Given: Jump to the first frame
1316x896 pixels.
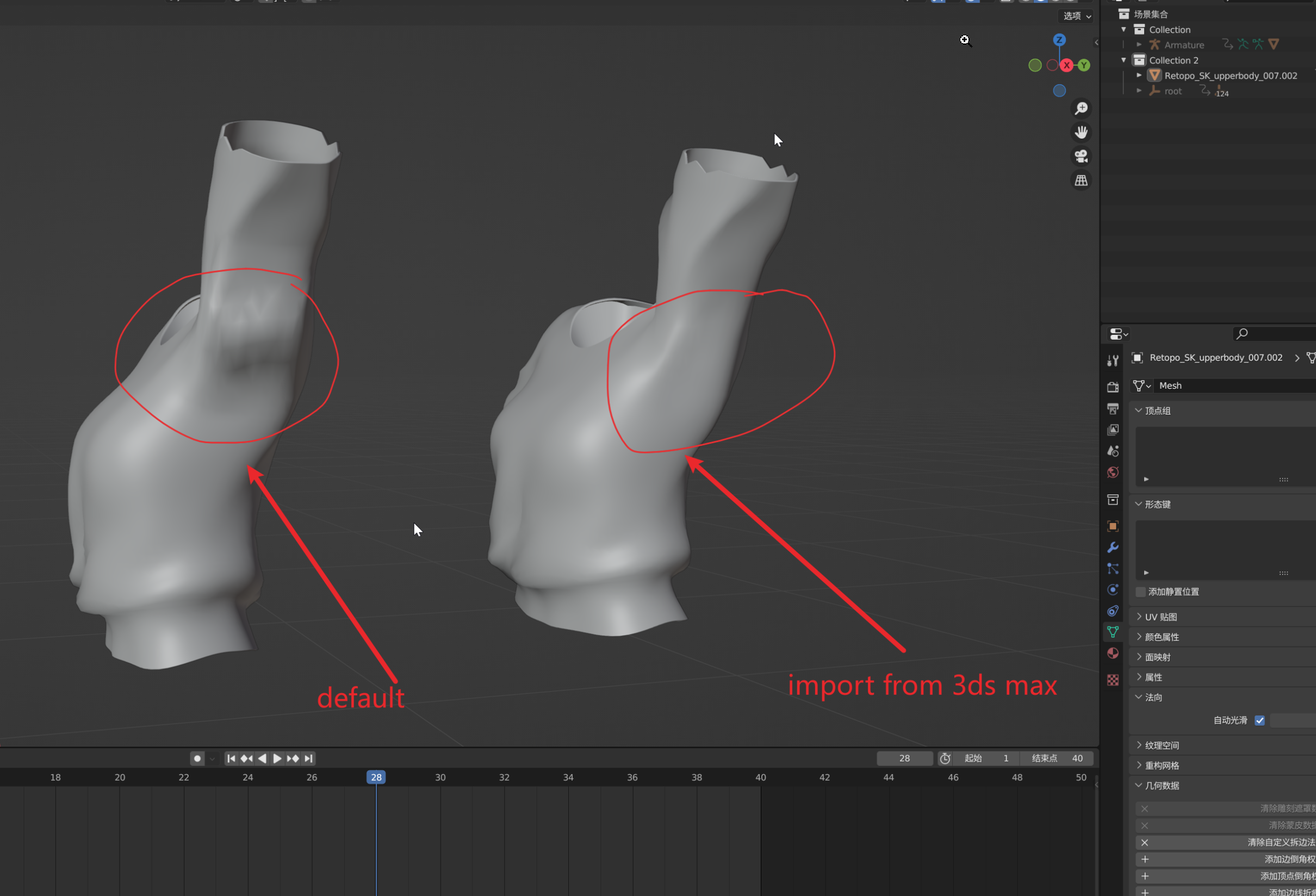Looking at the screenshot, I should pos(231,758).
